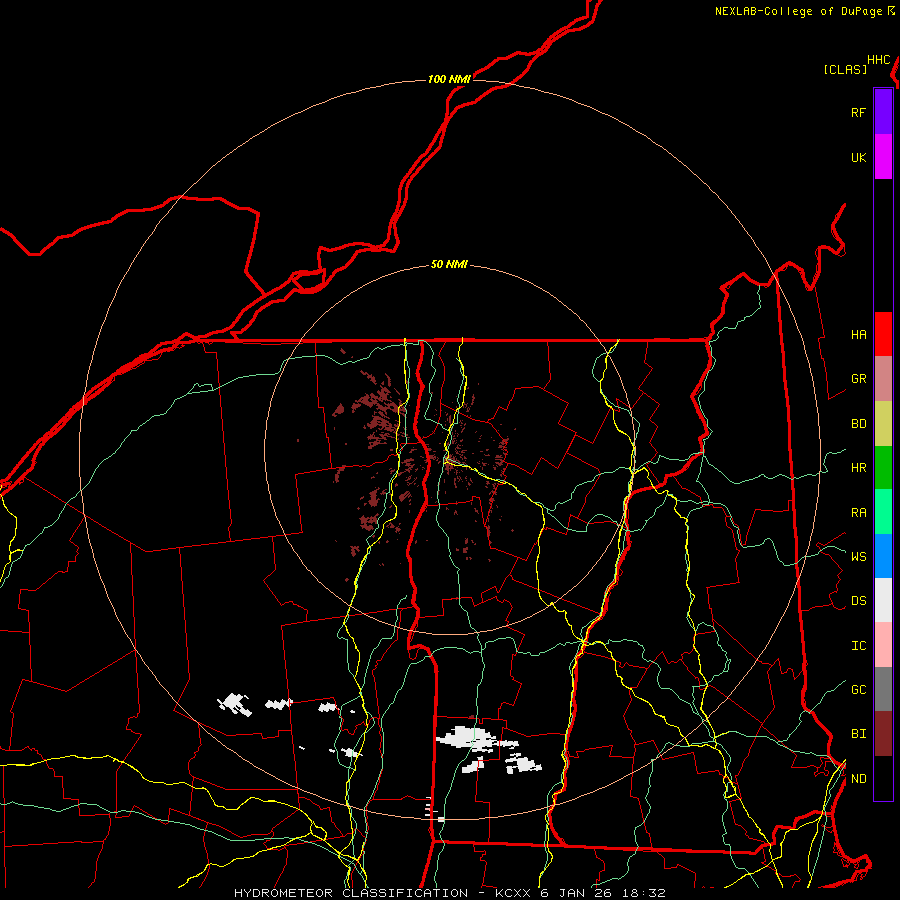Click the [CLAS] legend header

(845, 69)
